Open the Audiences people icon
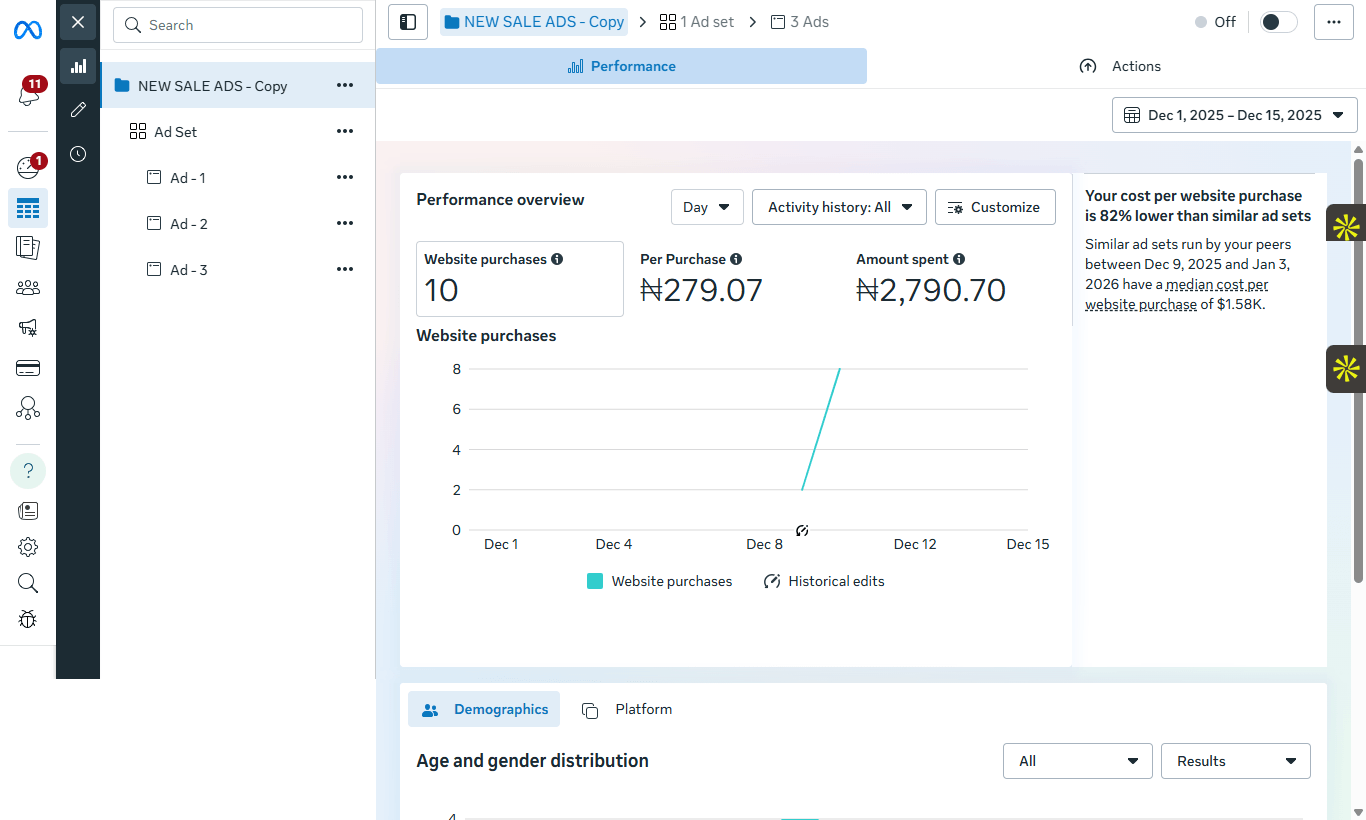1366x820 pixels. click(x=28, y=288)
